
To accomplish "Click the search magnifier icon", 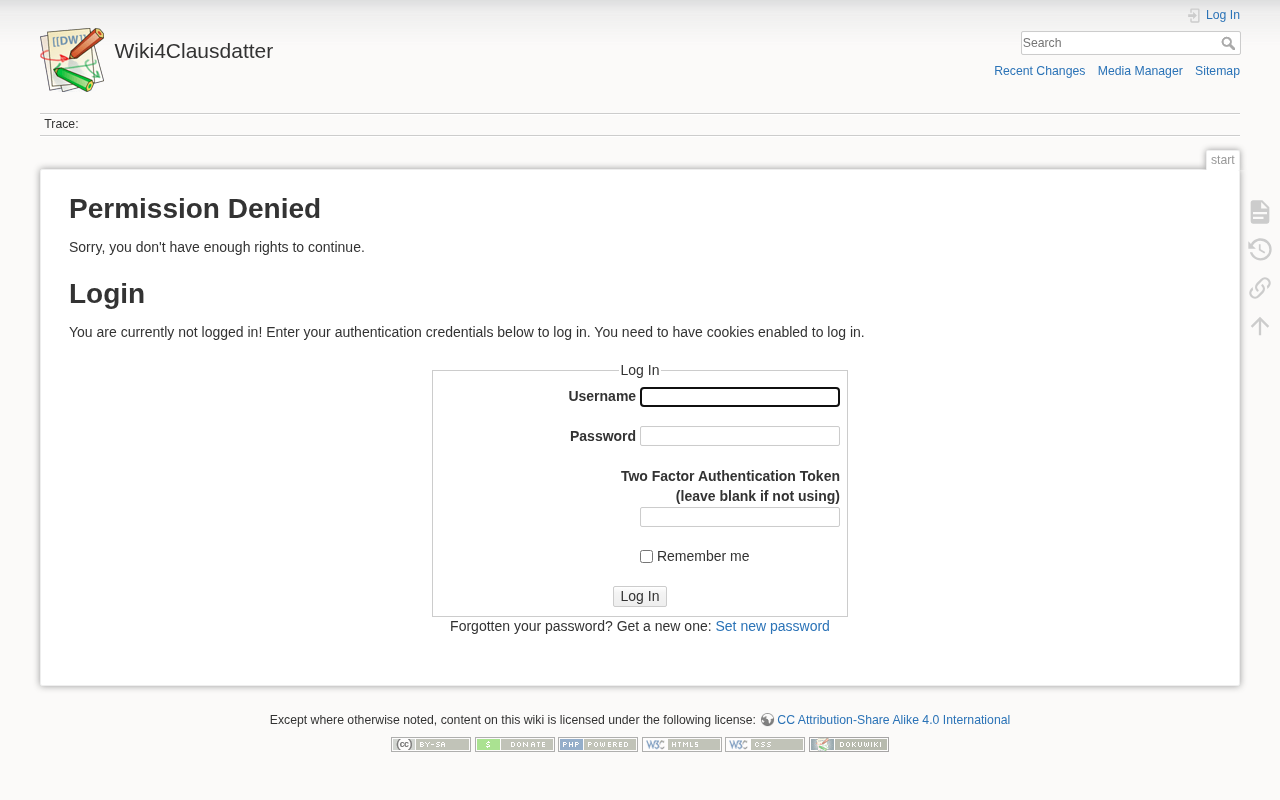I will [x=1228, y=43].
